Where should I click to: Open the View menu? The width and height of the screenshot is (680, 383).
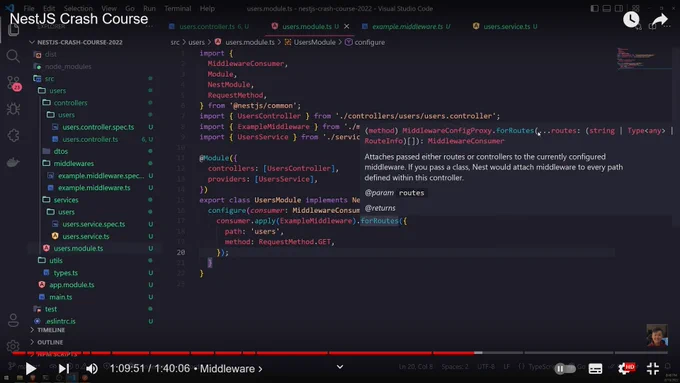(109, 8)
